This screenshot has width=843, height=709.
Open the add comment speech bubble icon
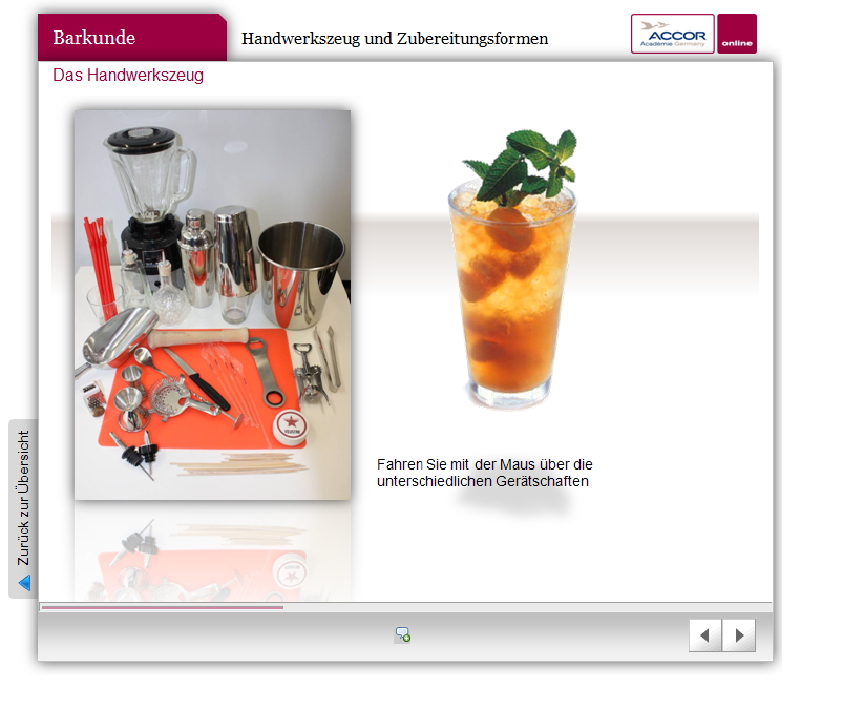[402, 635]
